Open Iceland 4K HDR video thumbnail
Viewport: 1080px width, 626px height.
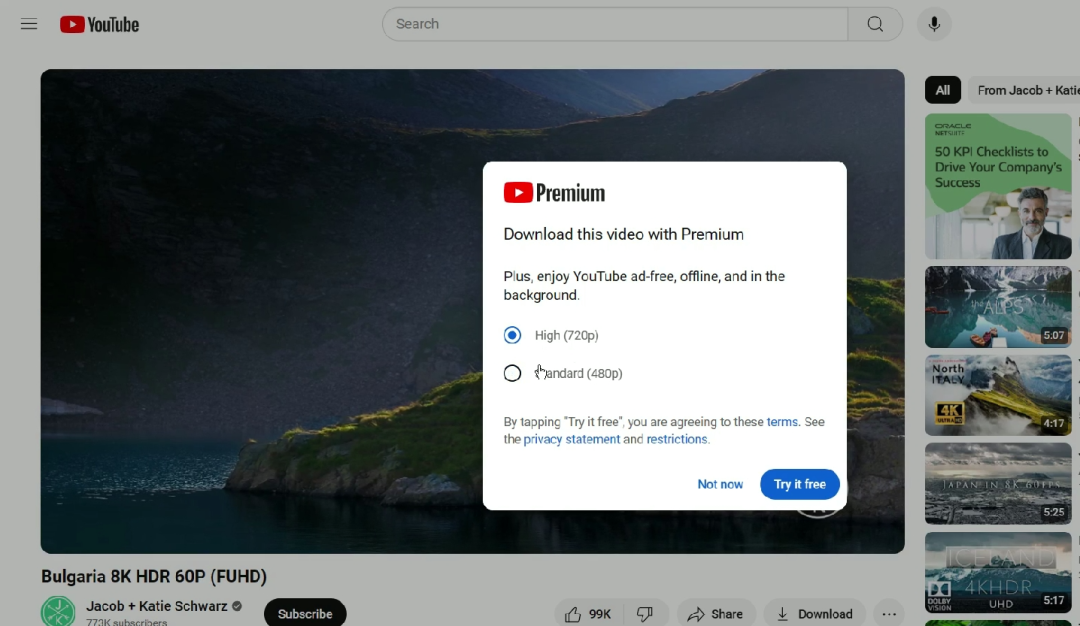click(x=998, y=572)
